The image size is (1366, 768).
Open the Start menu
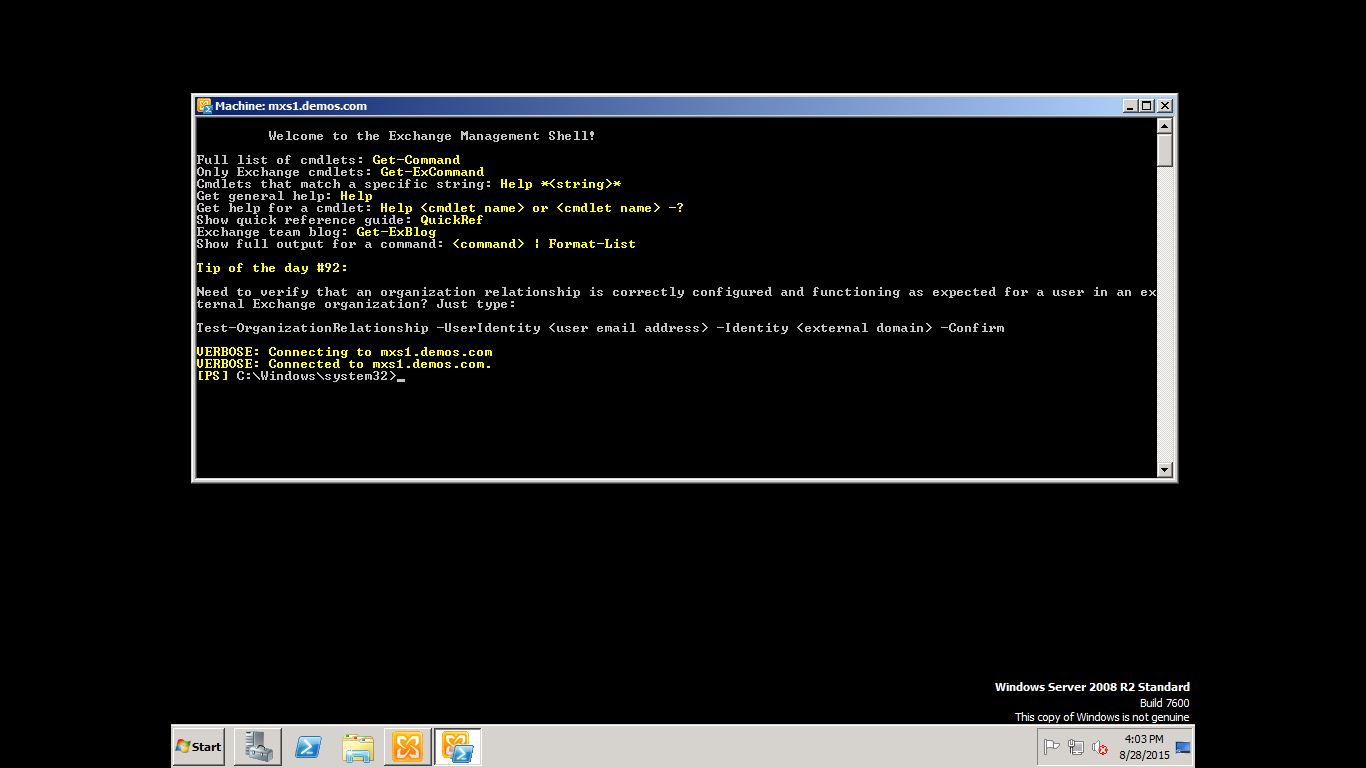coord(199,747)
